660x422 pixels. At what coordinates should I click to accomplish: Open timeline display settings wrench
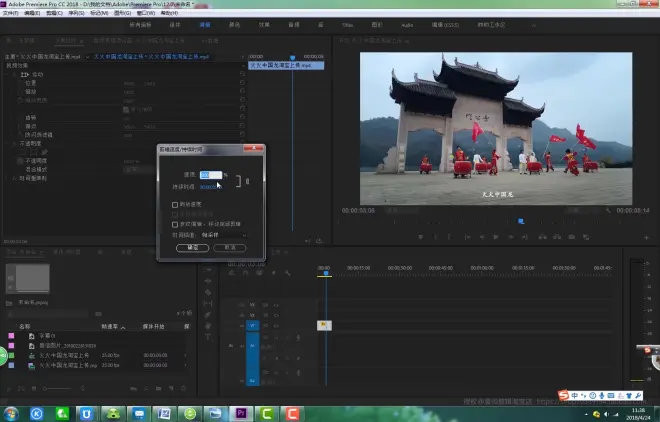(287, 273)
